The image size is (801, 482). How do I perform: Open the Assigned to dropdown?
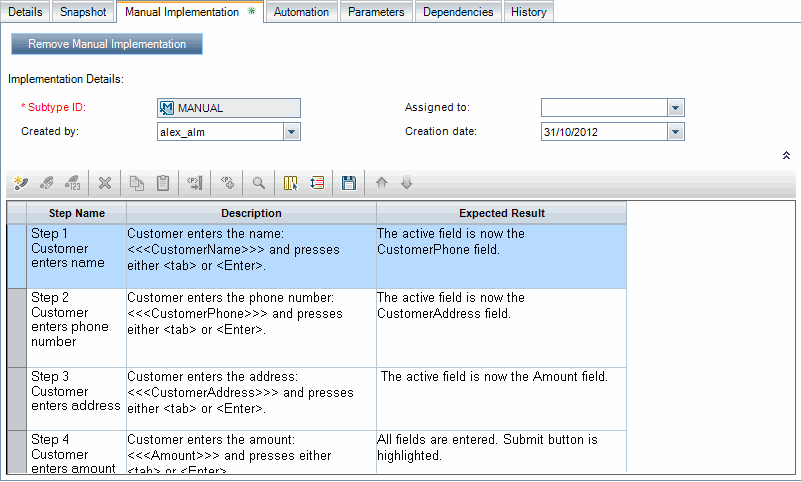tap(675, 108)
